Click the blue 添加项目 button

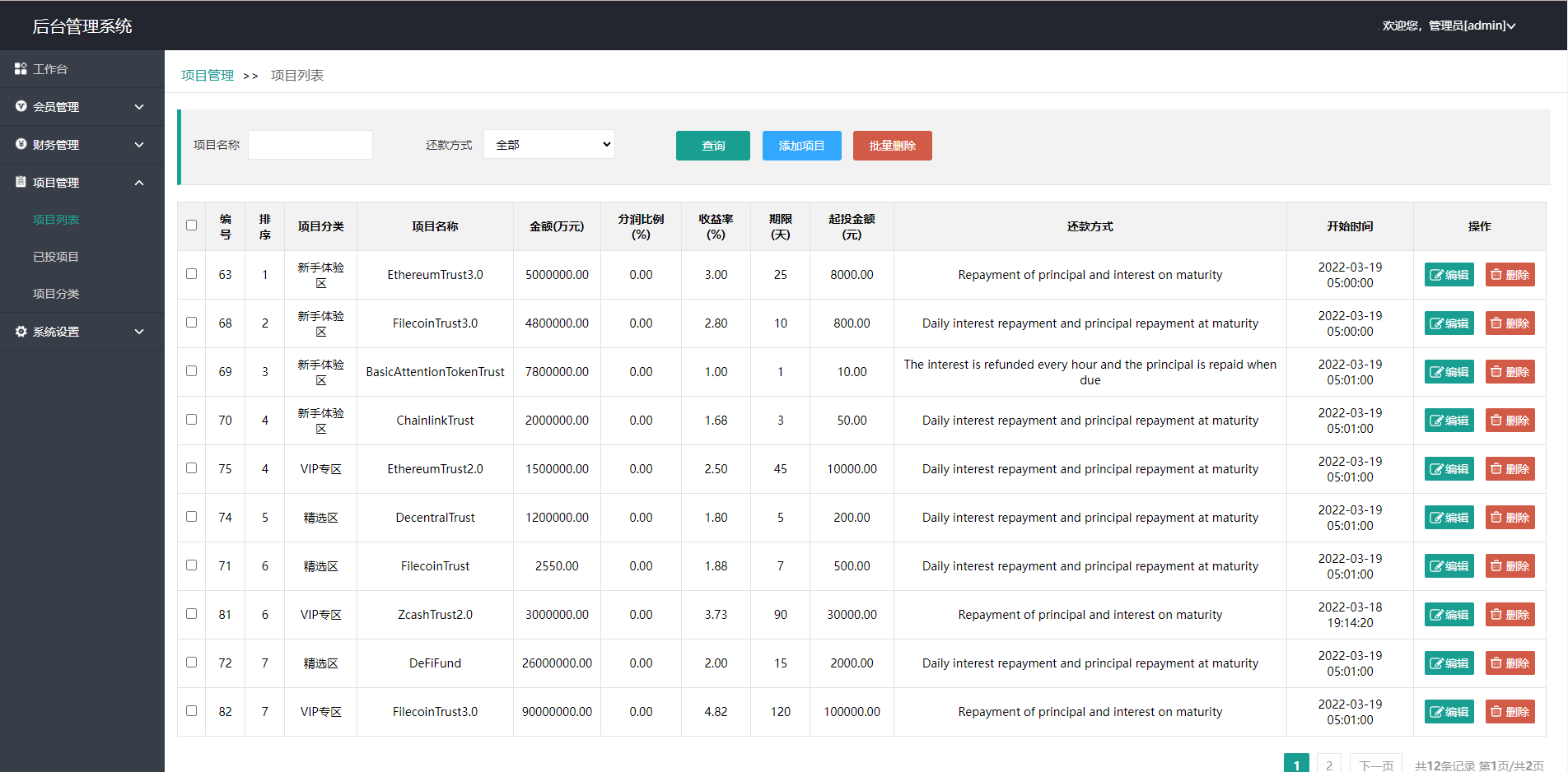point(801,146)
